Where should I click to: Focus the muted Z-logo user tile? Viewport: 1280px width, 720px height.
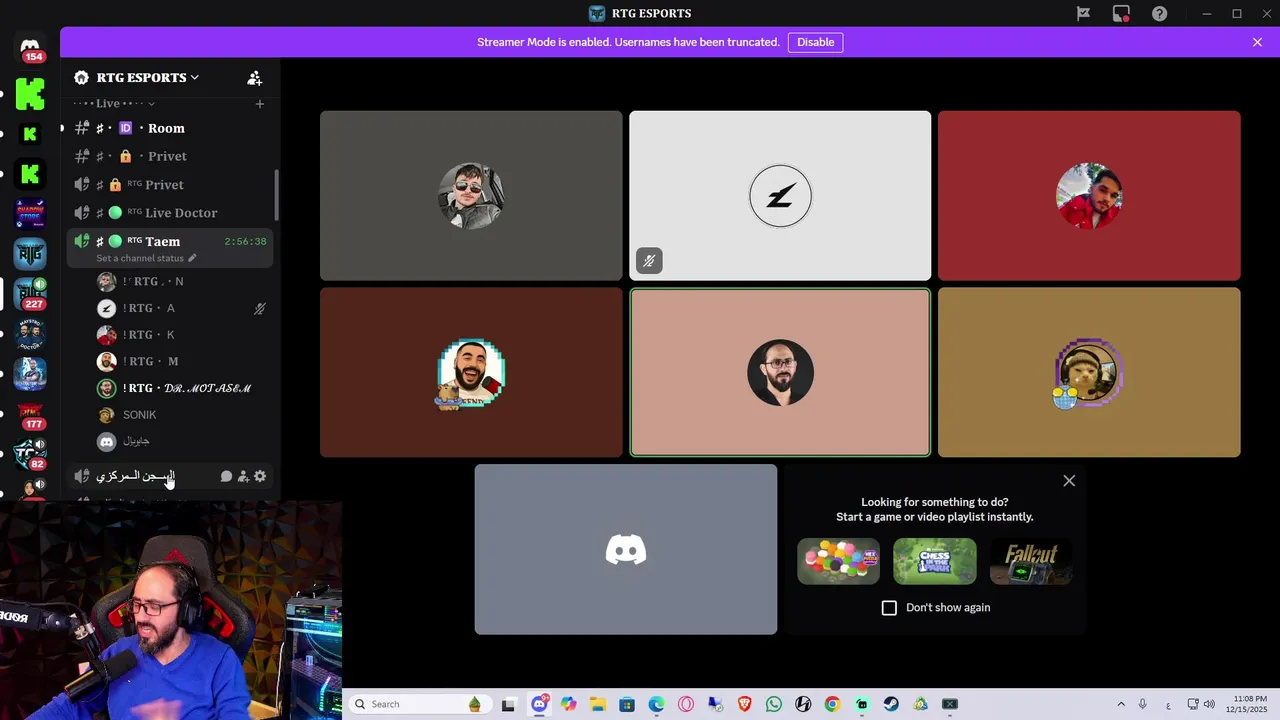coord(780,195)
